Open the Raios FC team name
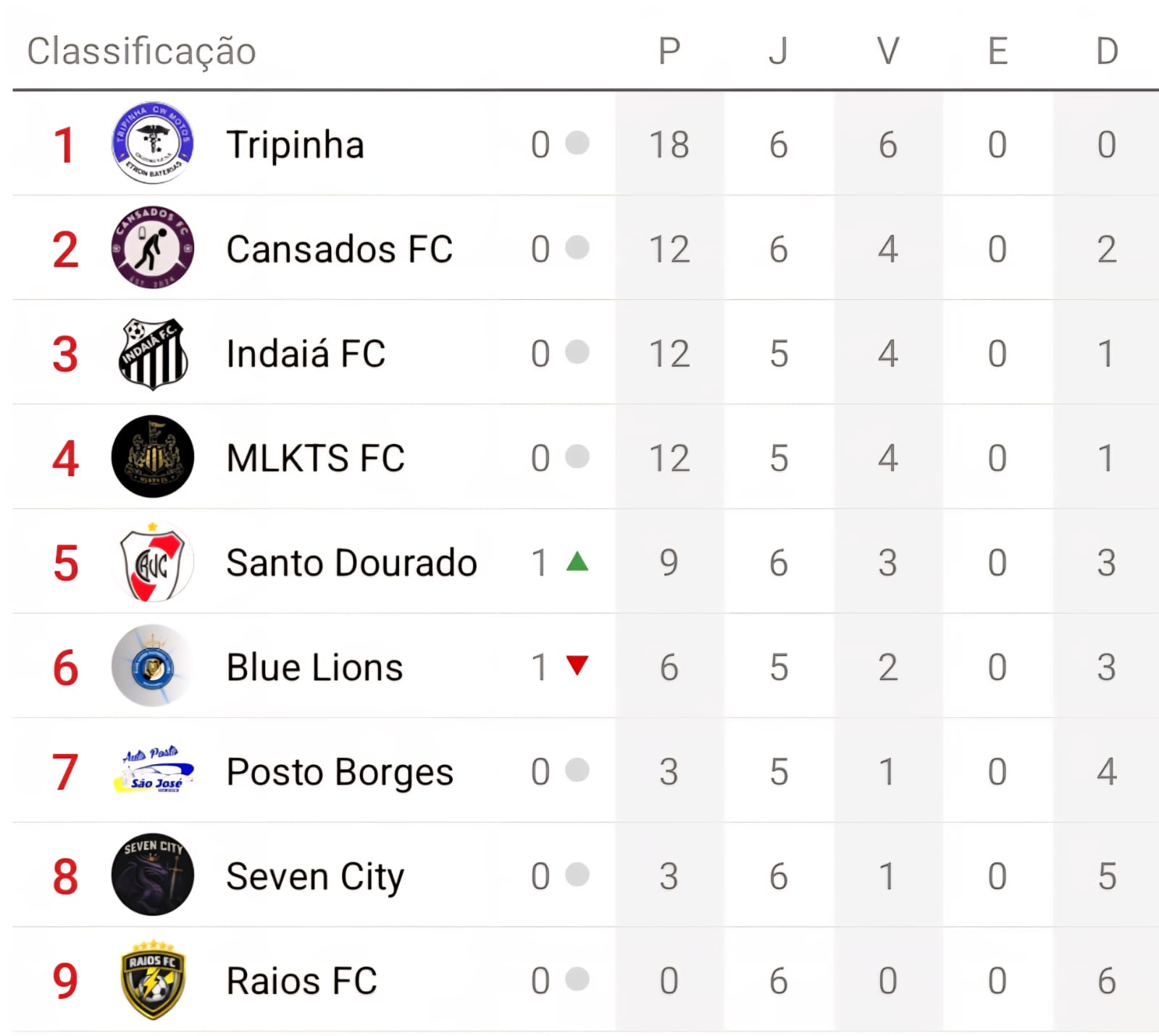This screenshot has height=1036, width=1159. pyautogui.click(x=301, y=981)
